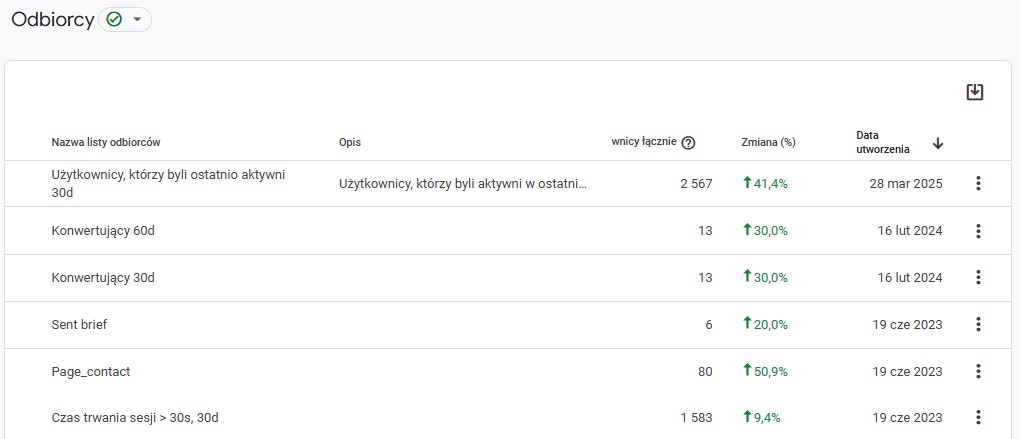This screenshot has width=1020, height=439.
Task: Click the truncated description 'Użytkownicy, którzy byli aktywni w ostatni…'
Action: coord(463,184)
